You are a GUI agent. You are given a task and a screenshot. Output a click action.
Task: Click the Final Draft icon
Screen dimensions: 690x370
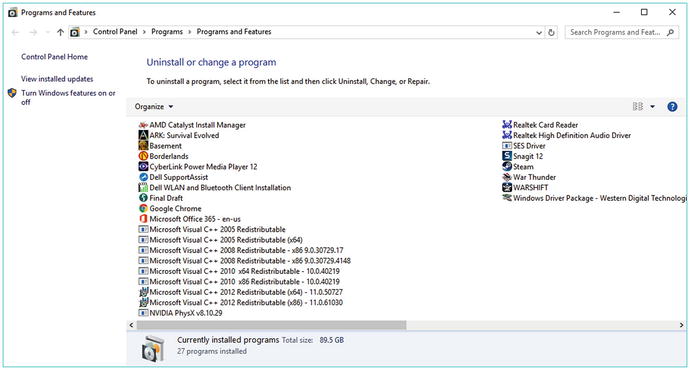click(x=143, y=198)
